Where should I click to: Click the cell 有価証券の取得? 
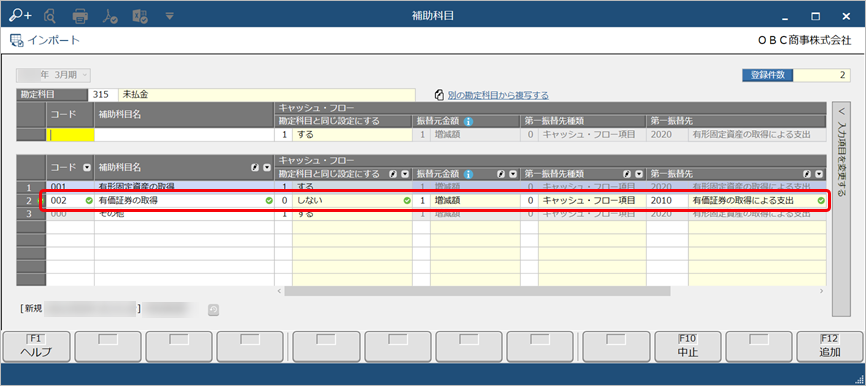184,201
